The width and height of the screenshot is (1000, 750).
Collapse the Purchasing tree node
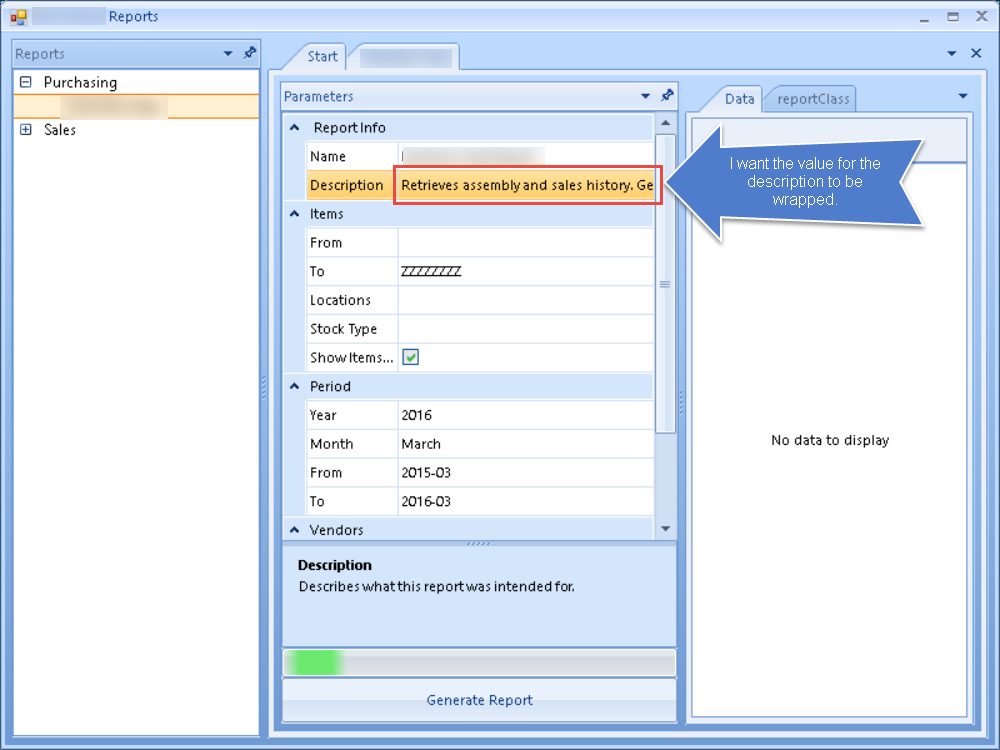coord(26,82)
